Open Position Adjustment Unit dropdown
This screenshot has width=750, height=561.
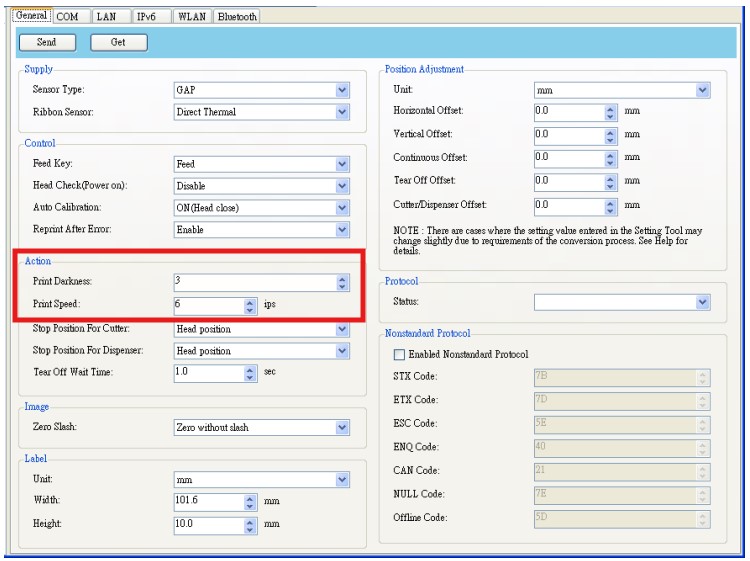702,90
